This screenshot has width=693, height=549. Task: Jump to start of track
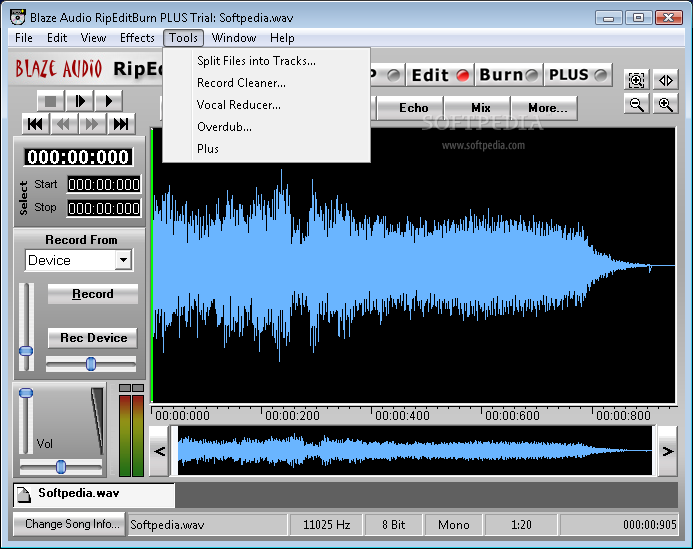click(x=36, y=124)
